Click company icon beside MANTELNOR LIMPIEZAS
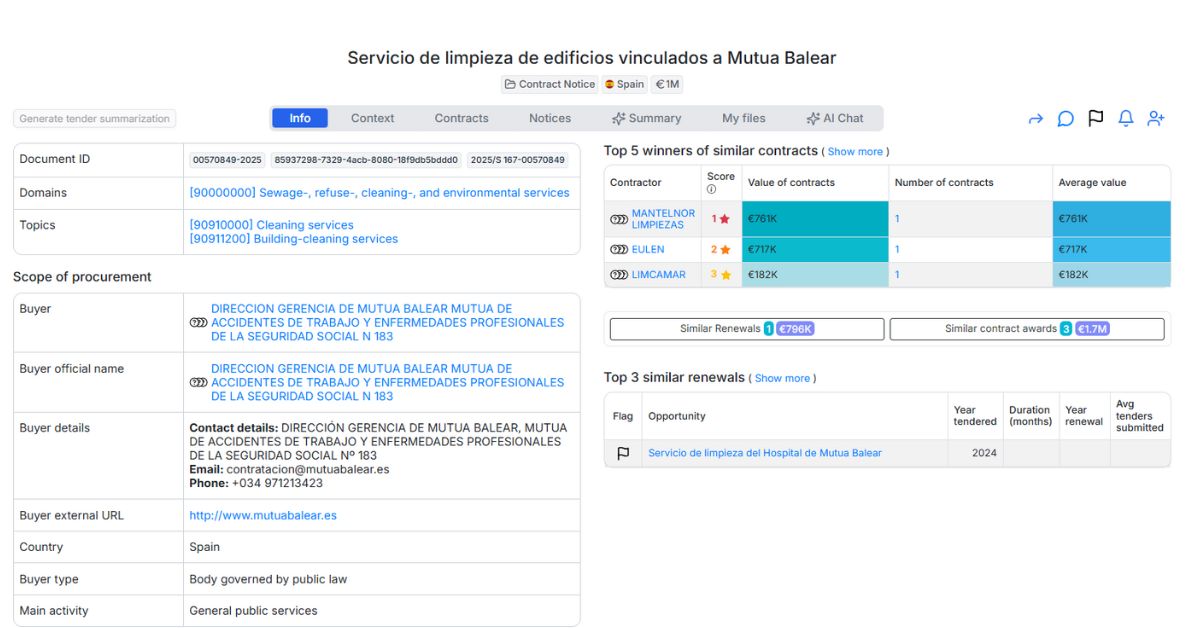Viewport: 1200px width, 628px height. point(619,219)
